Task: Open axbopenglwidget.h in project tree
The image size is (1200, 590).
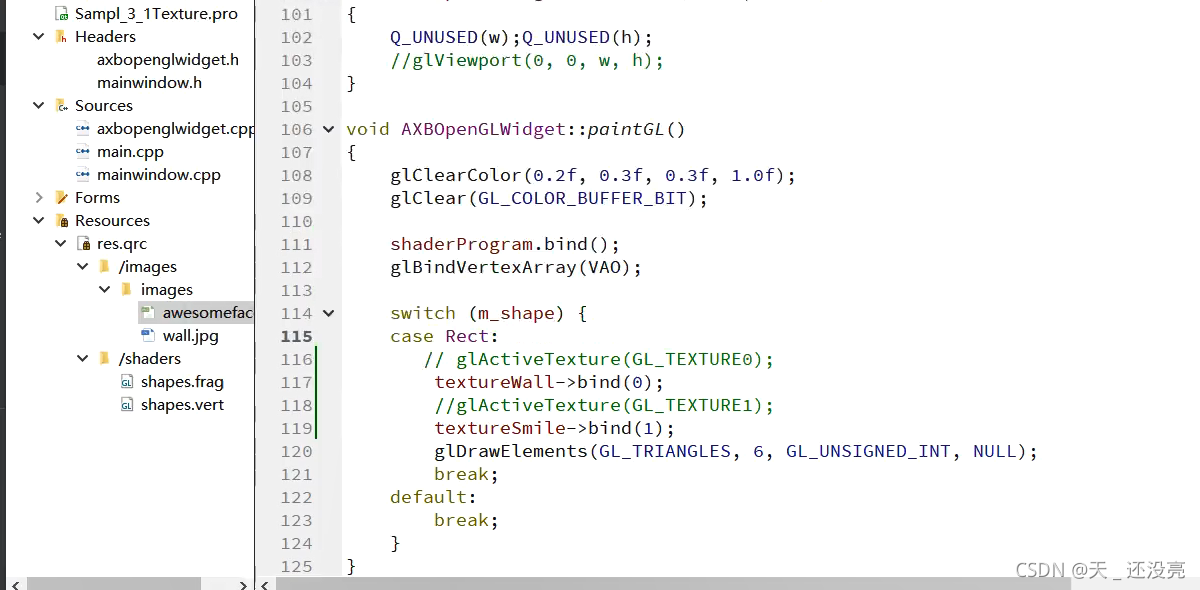Action: point(168,60)
